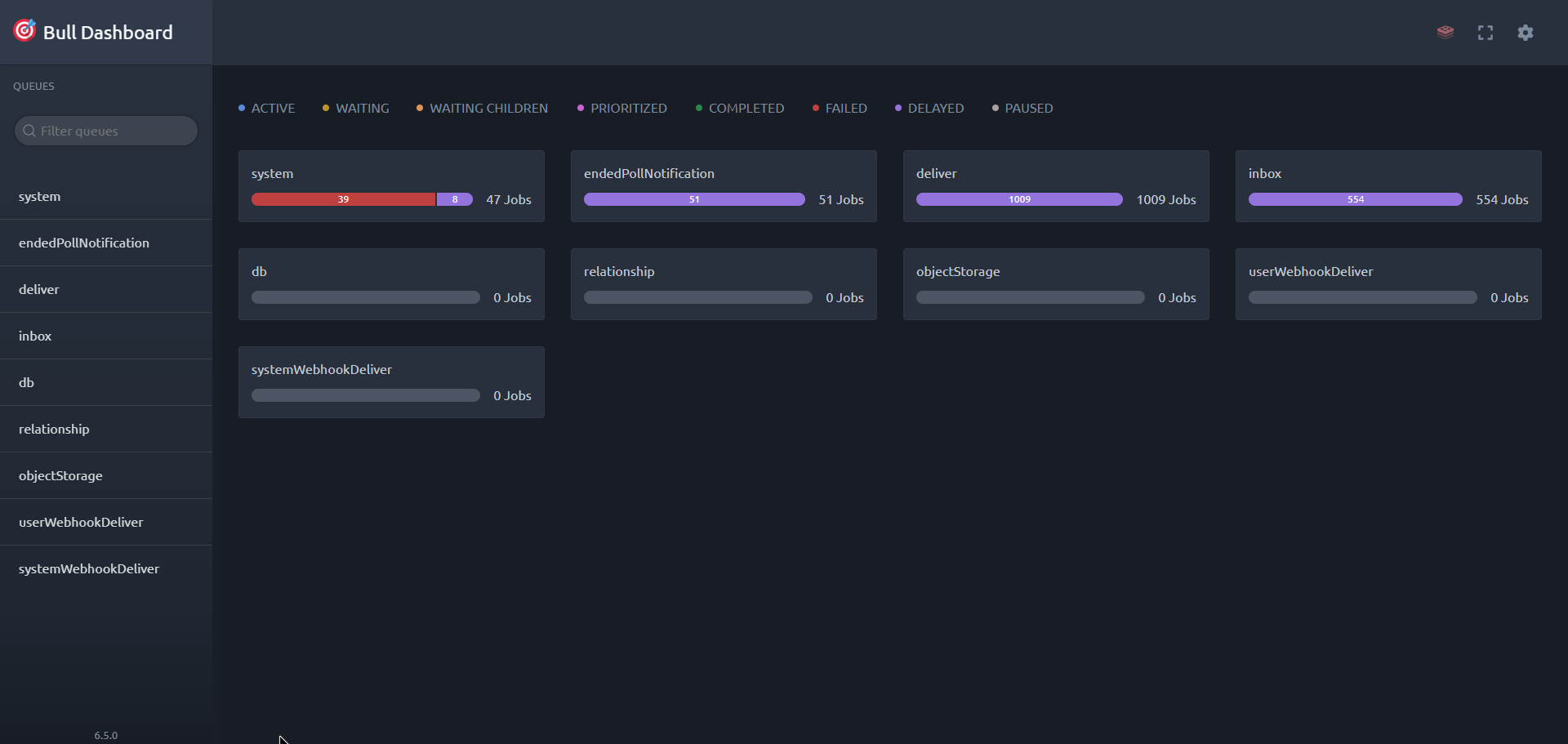
Task: Go to deliver queue in sidebar
Action: tap(39, 290)
